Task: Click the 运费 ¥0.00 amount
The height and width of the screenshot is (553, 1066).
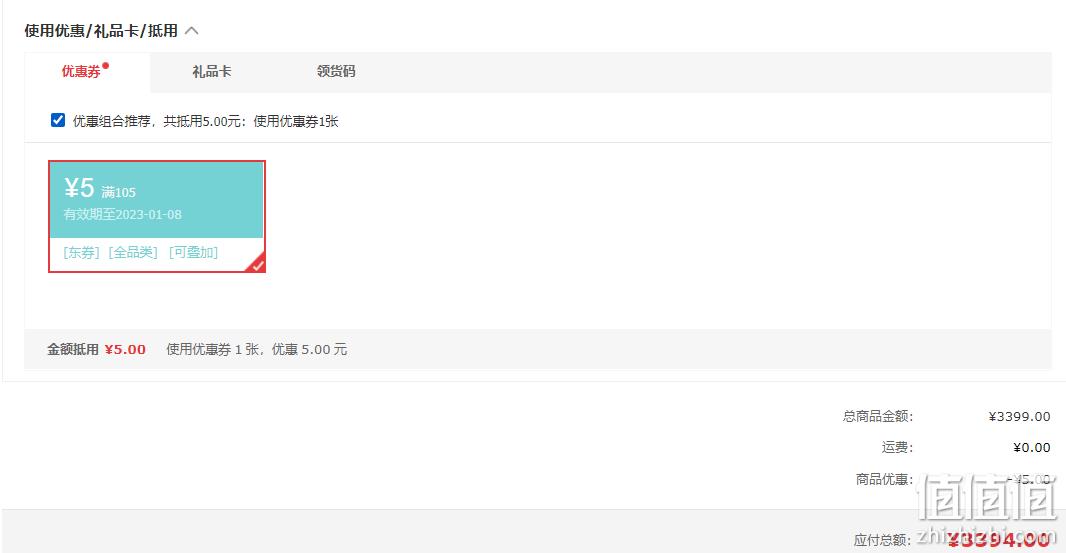Action: point(1031,448)
